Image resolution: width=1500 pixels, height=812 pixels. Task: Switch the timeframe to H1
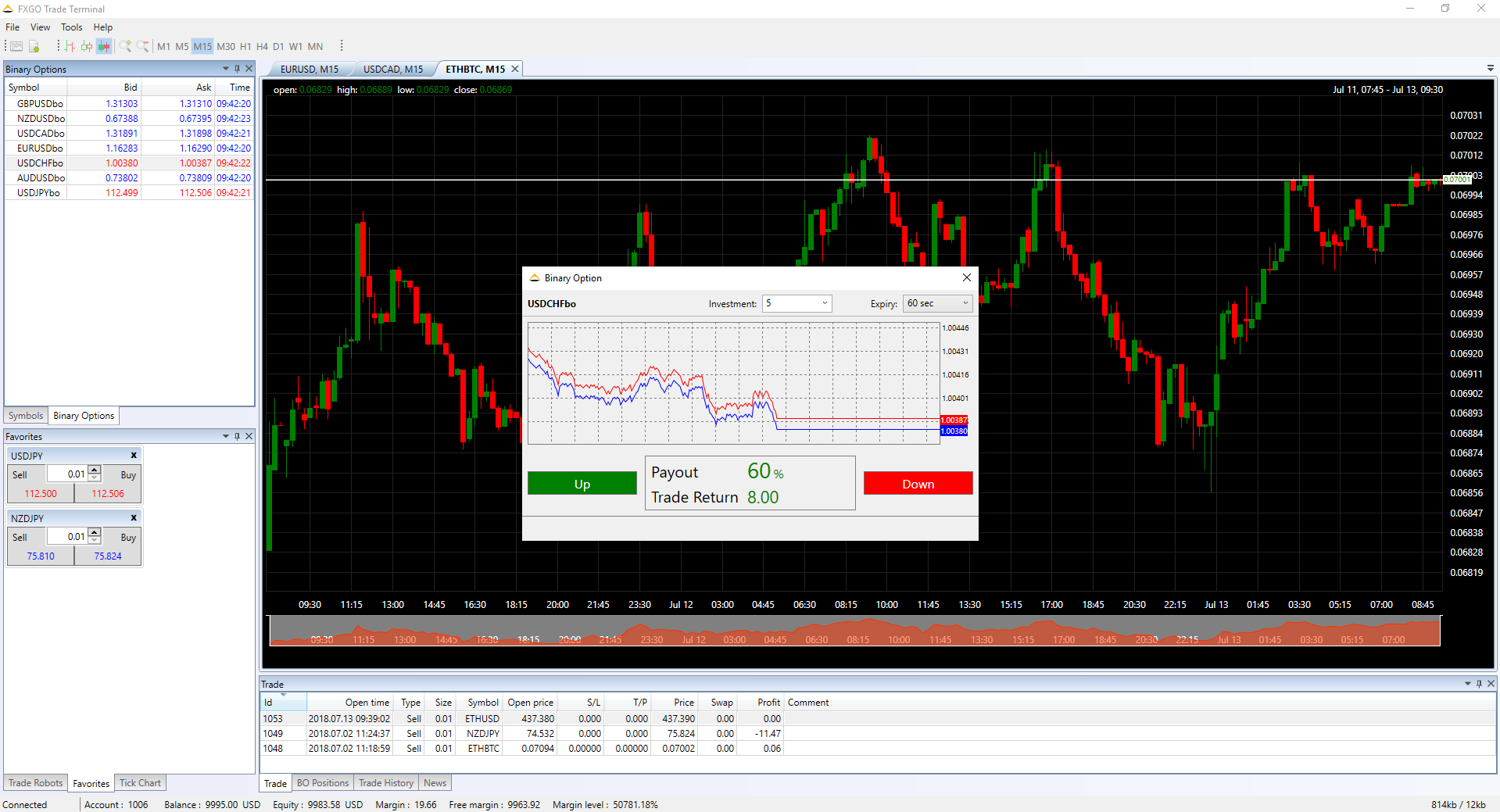click(x=245, y=47)
